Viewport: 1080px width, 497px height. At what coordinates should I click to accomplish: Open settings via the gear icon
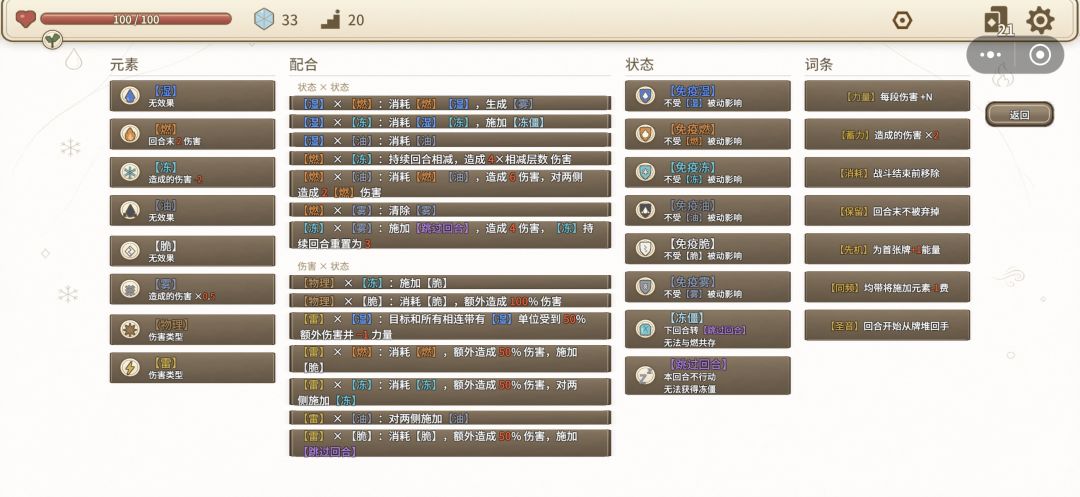coord(1040,20)
